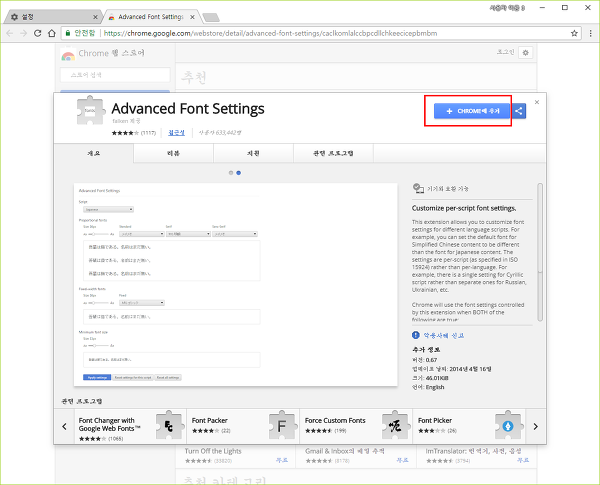Click the share icon button
Image resolution: width=600 pixels, height=485 pixels.
pyautogui.click(x=519, y=111)
